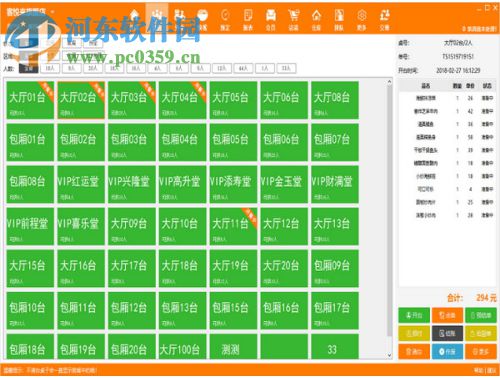This screenshot has height=378, width=500.
Task: Select table 大厅11台
Action: click(233, 226)
